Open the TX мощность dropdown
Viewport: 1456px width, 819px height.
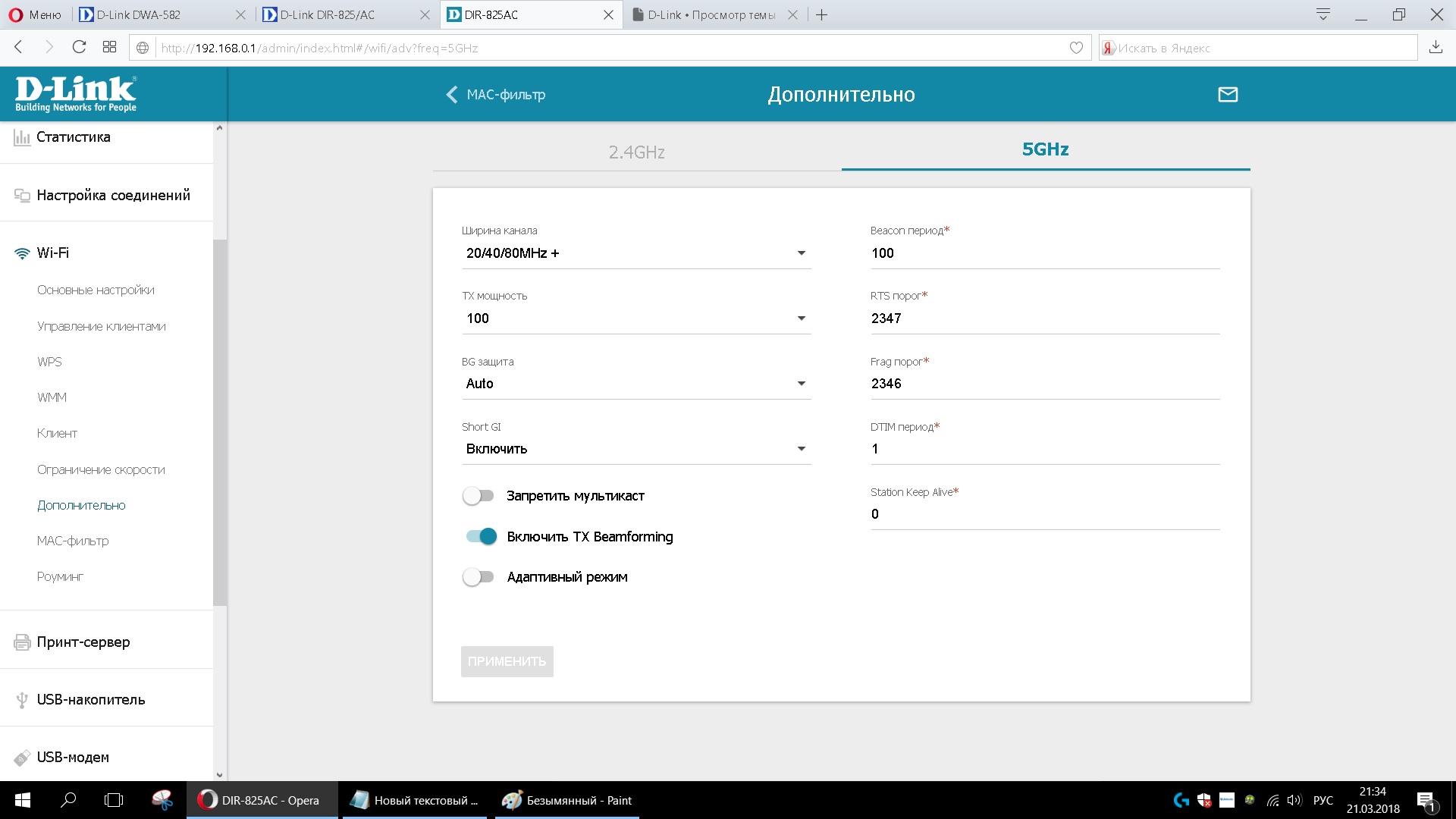coord(635,318)
